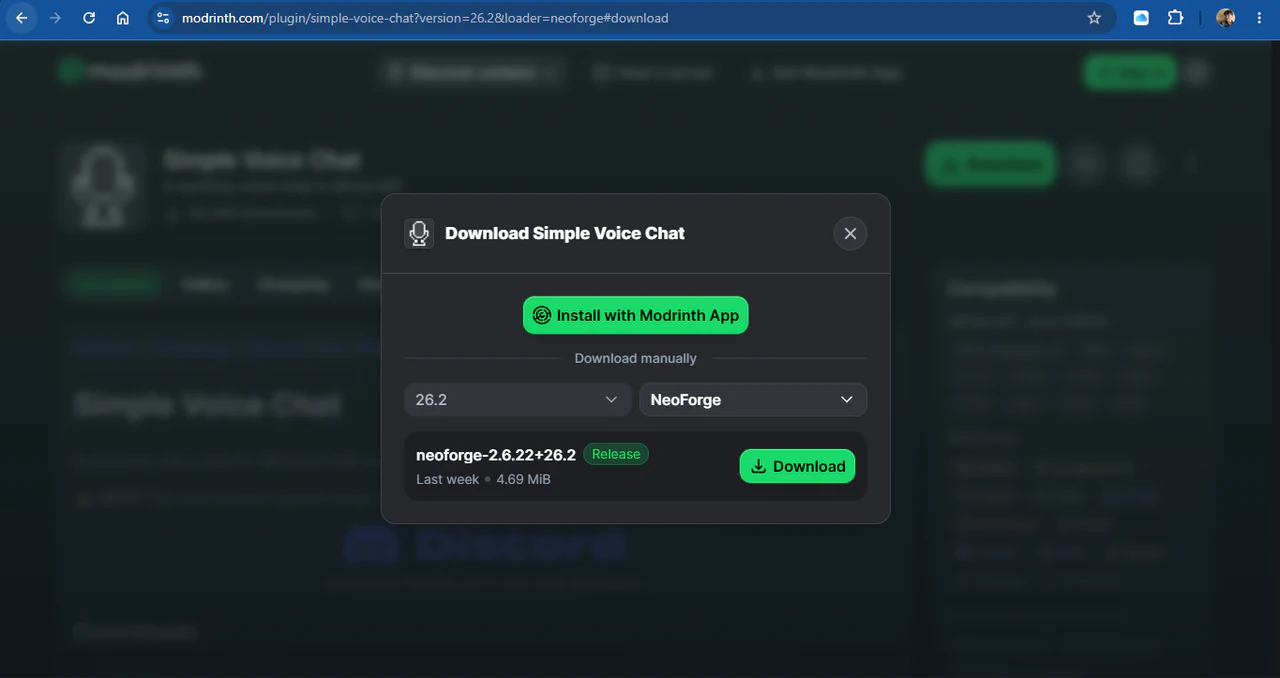Open the Chrome profile avatar
This screenshot has width=1280, height=678.
click(1225, 18)
